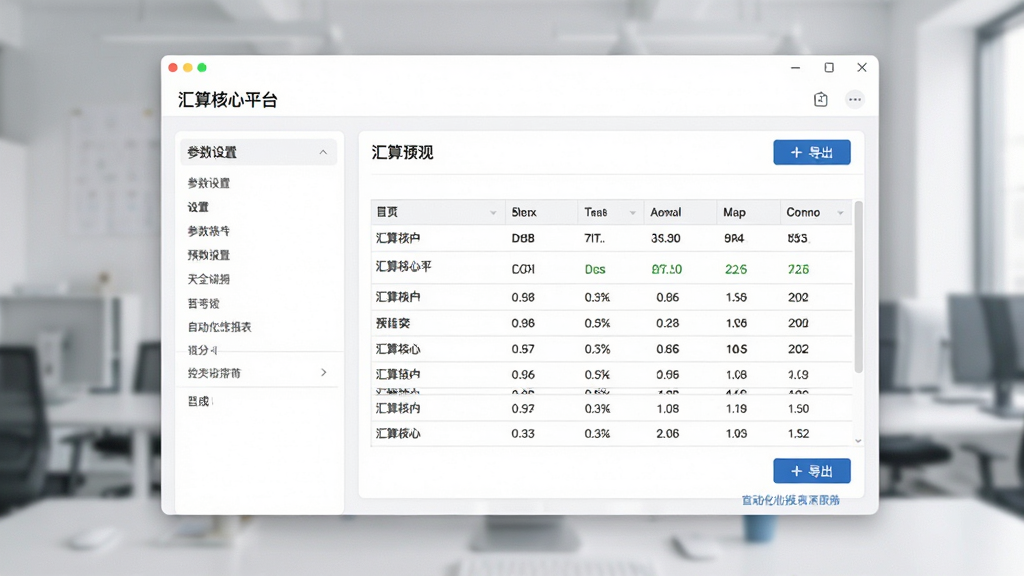Click the Map column header
The height and width of the screenshot is (576, 1024).
click(x=735, y=212)
